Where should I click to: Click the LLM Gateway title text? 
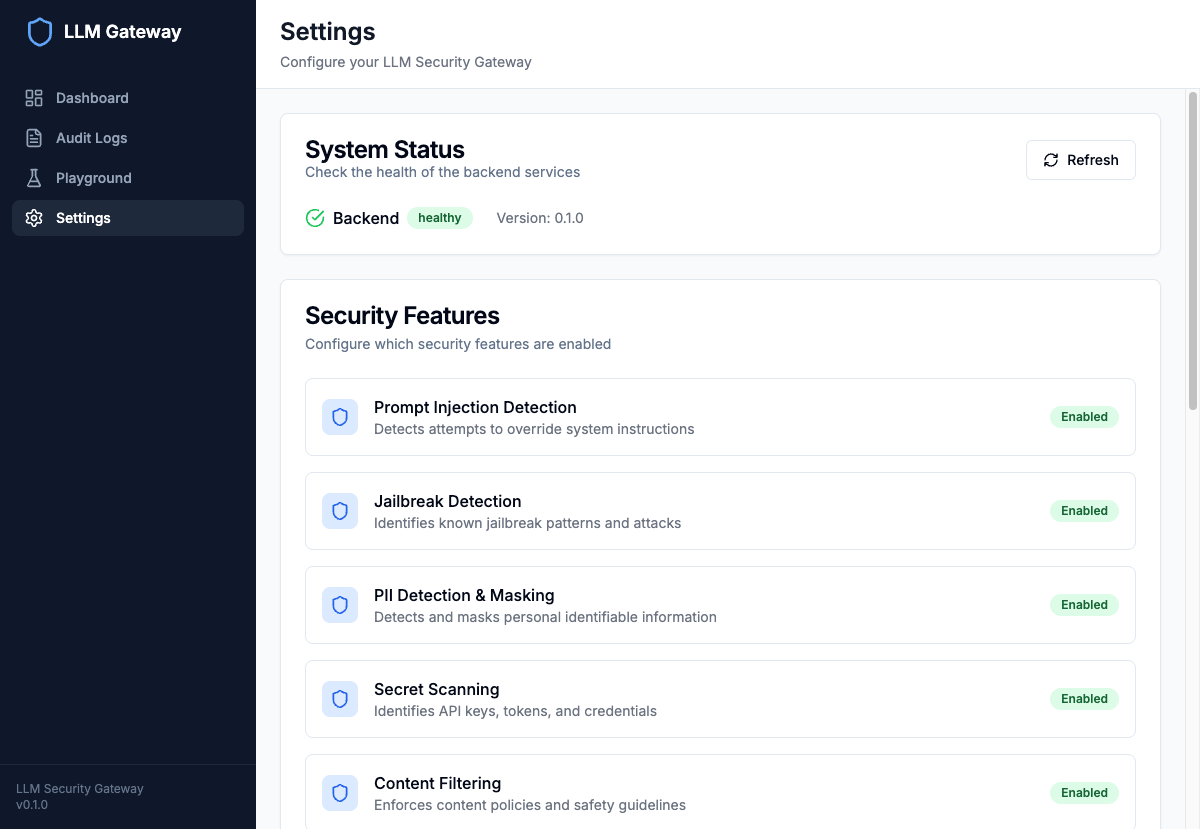(x=123, y=32)
